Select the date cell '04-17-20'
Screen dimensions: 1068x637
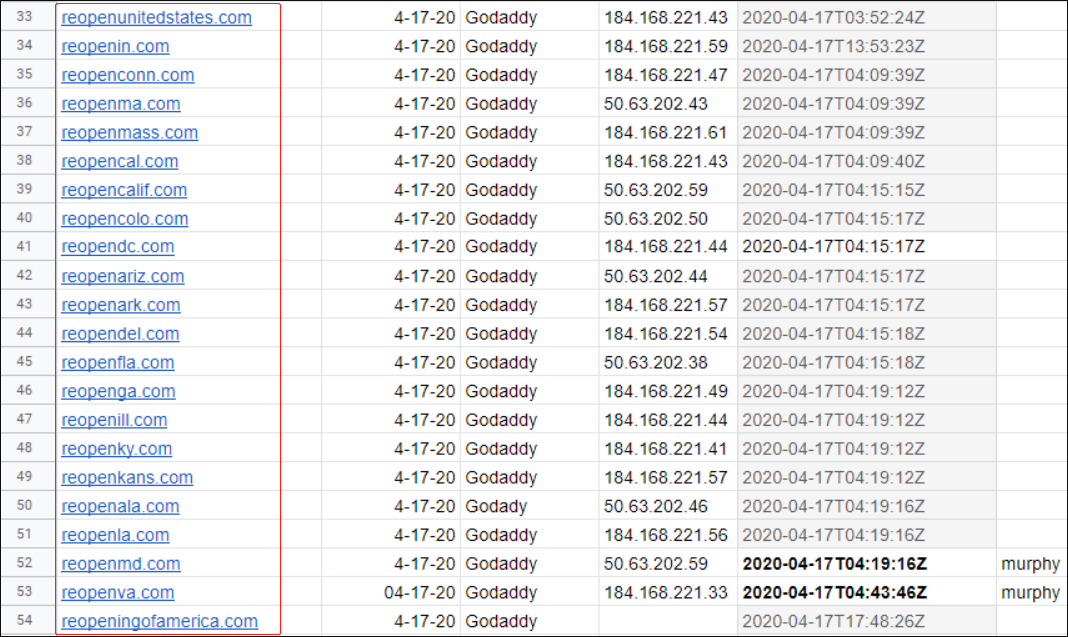(x=391, y=593)
